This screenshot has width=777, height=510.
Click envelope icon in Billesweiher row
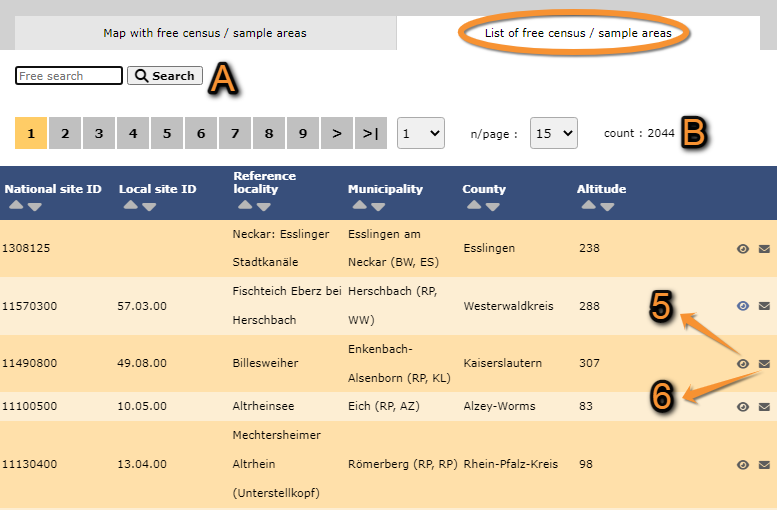point(764,364)
